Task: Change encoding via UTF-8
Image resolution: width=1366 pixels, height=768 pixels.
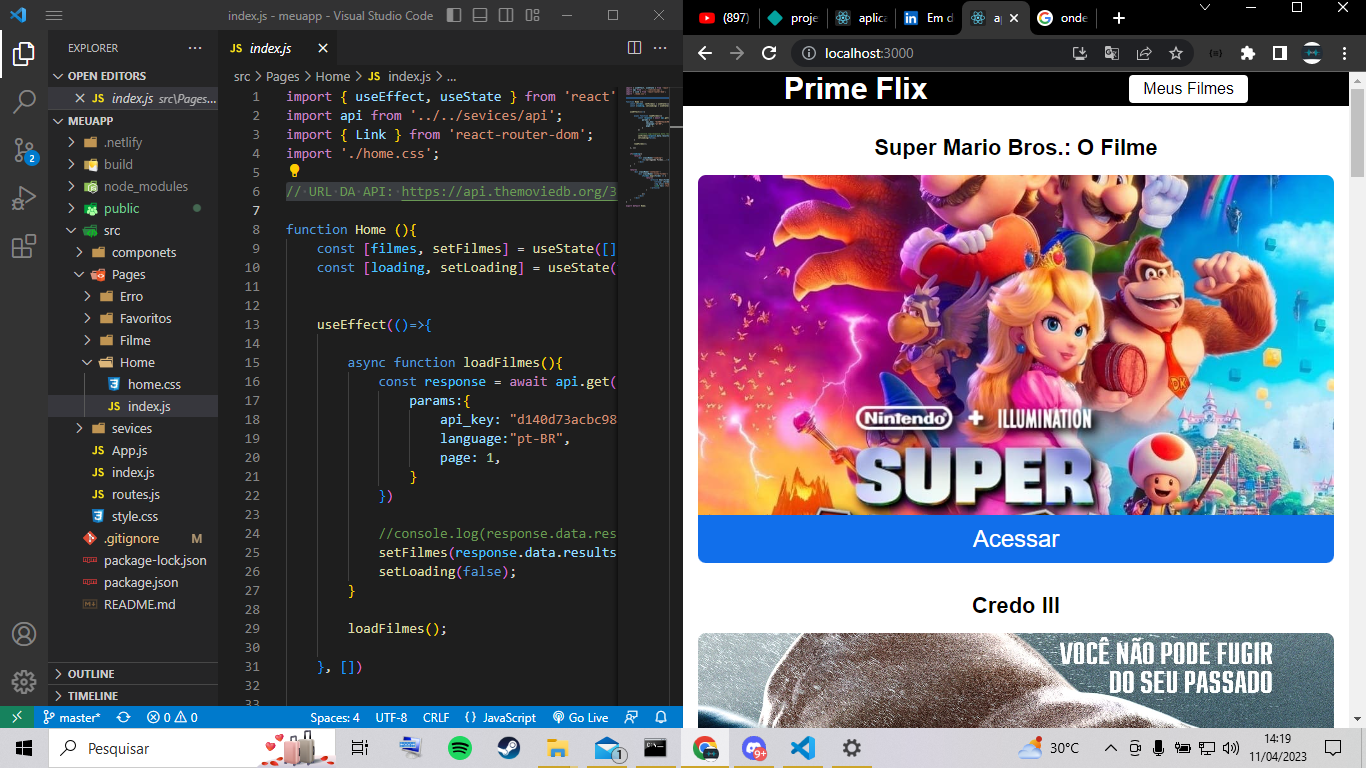Action: click(x=391, y=717)
